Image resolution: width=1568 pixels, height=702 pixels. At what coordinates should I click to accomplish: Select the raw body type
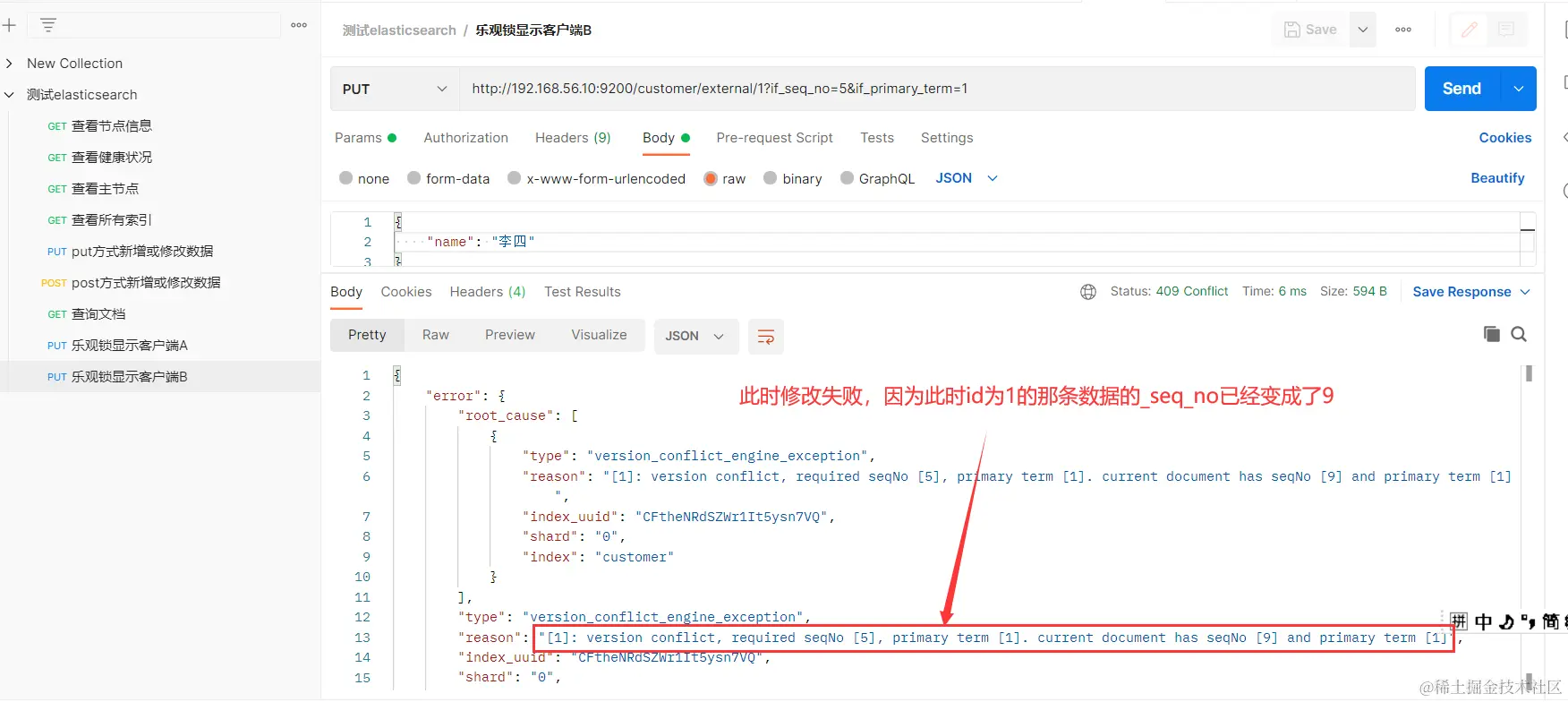coord(725,178)
